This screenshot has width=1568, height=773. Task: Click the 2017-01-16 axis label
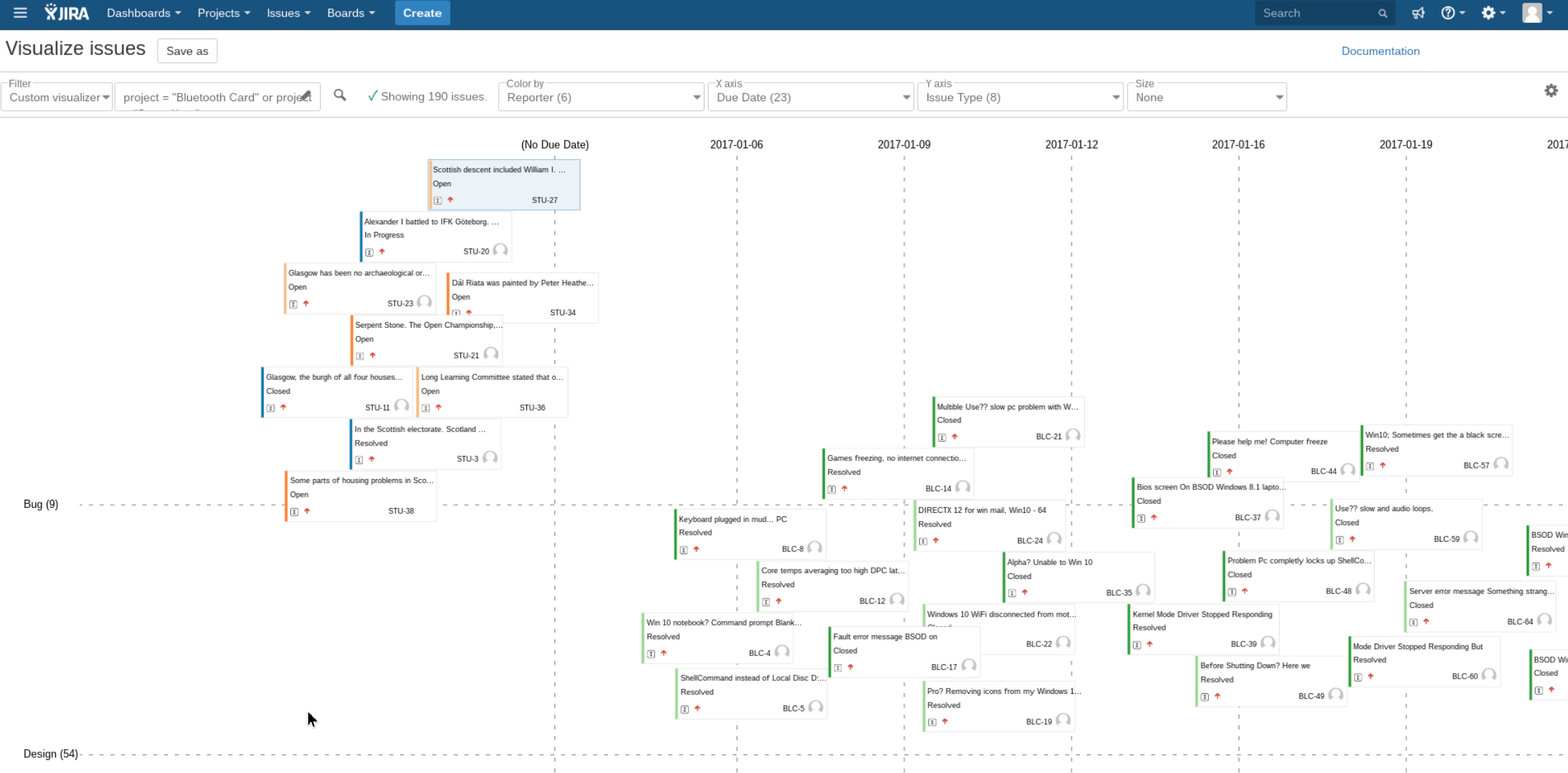point(1238,145)
